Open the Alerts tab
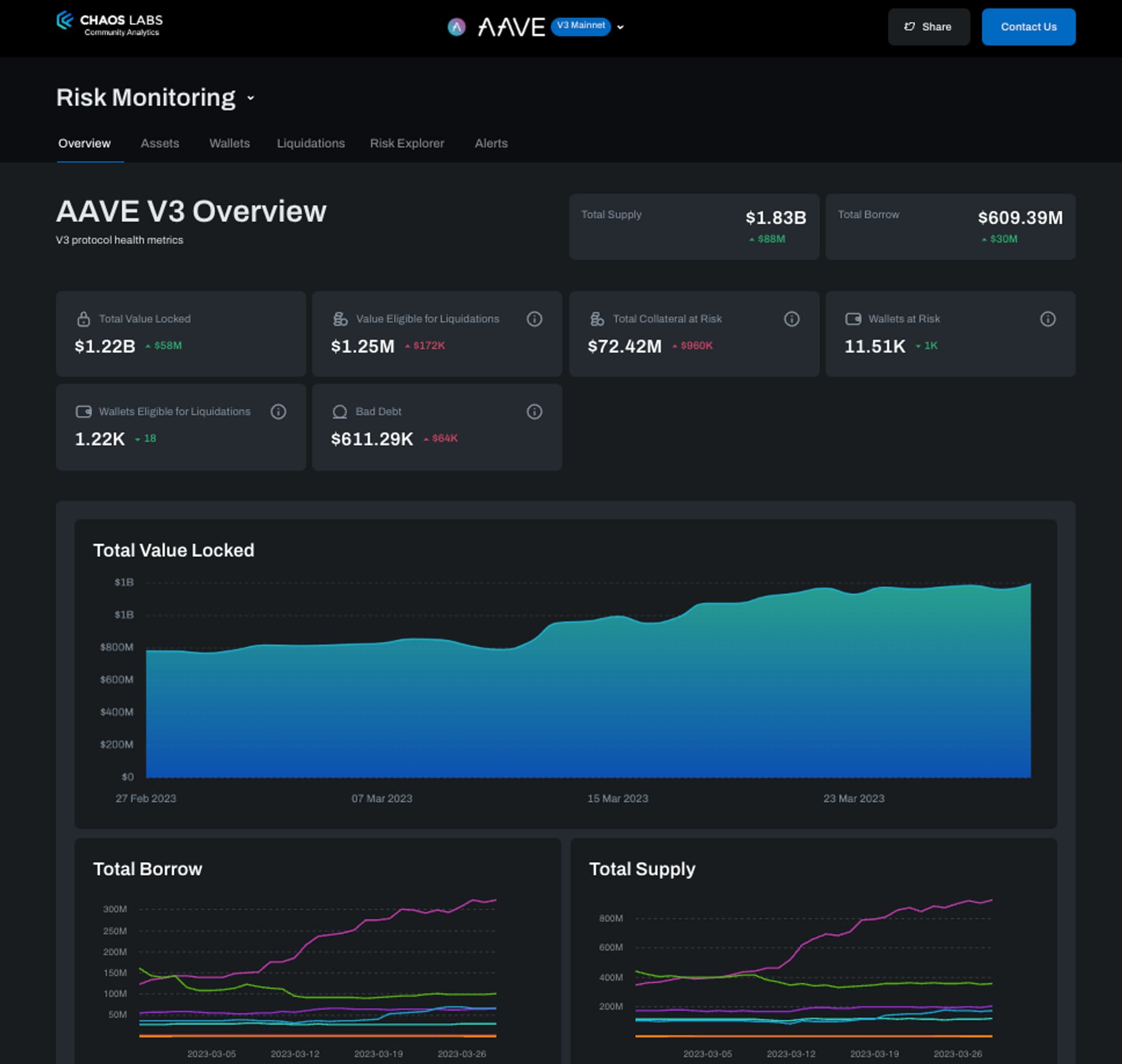The width and height of the screenshot is (1122, 1064). tap(491, 143)
